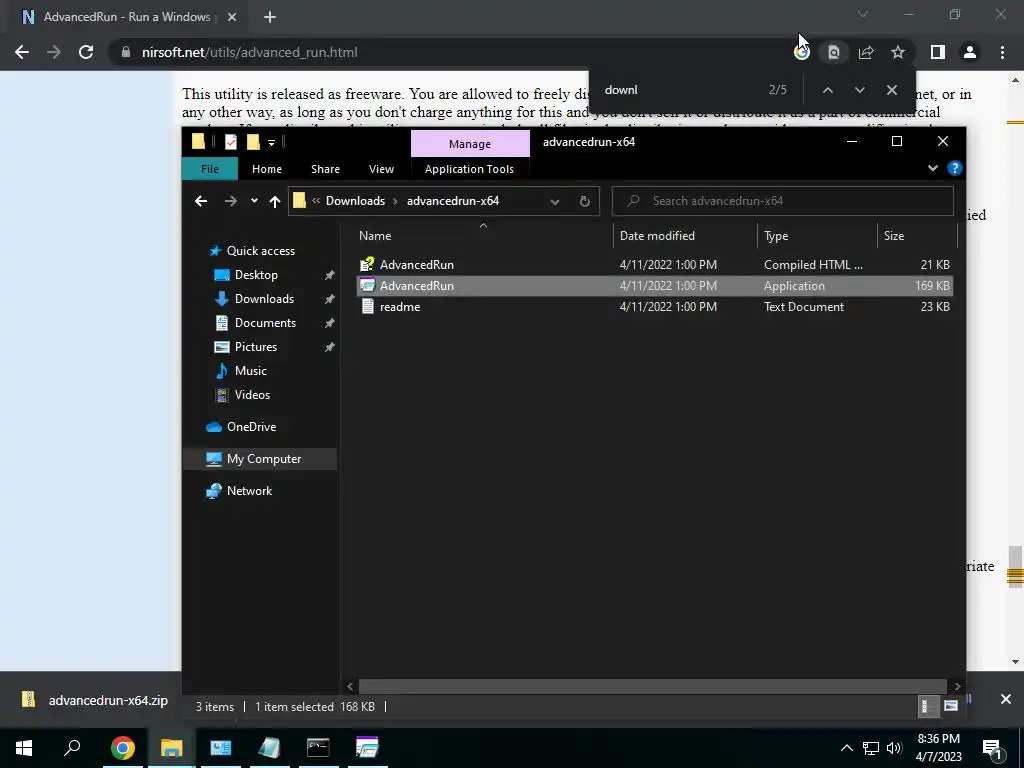Open Desktop in navigation pane
This screenshot has height=768, width=1024.
point(256,275)
